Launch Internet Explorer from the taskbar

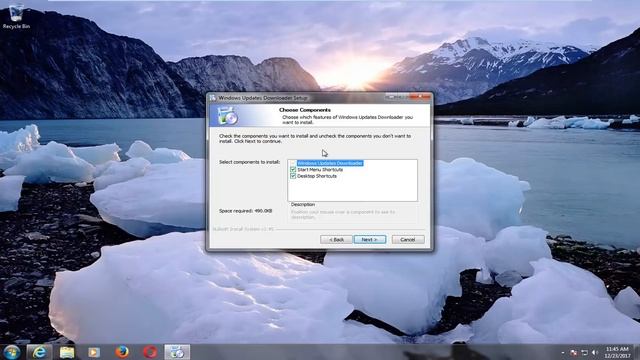[39, 352]
